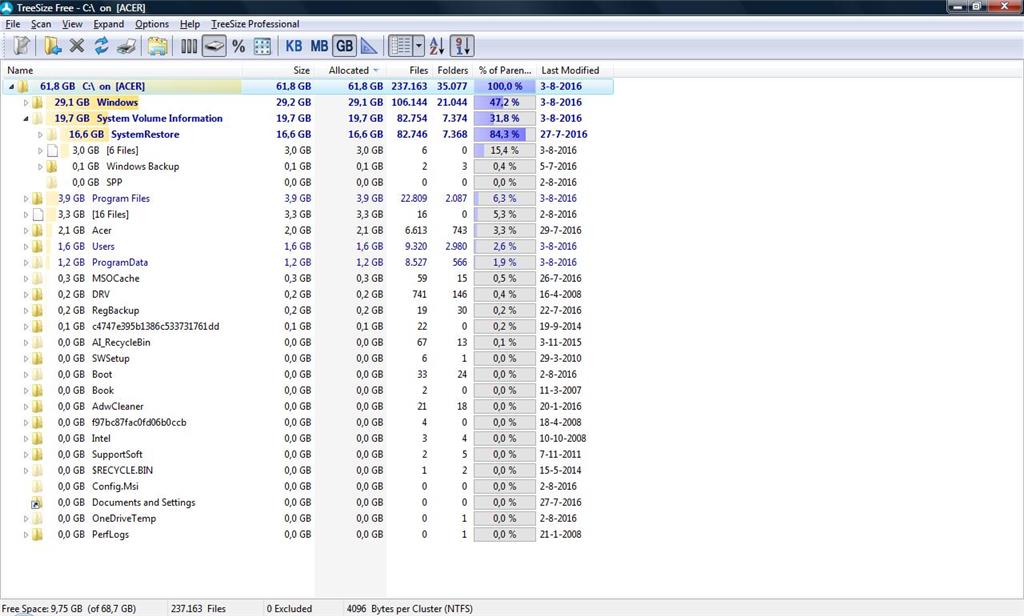Image resolution: width=1024 pixels, height=616 pixels.
Task: Select folder c4747e395b1386c533731761dd
Action: (155, 327)
